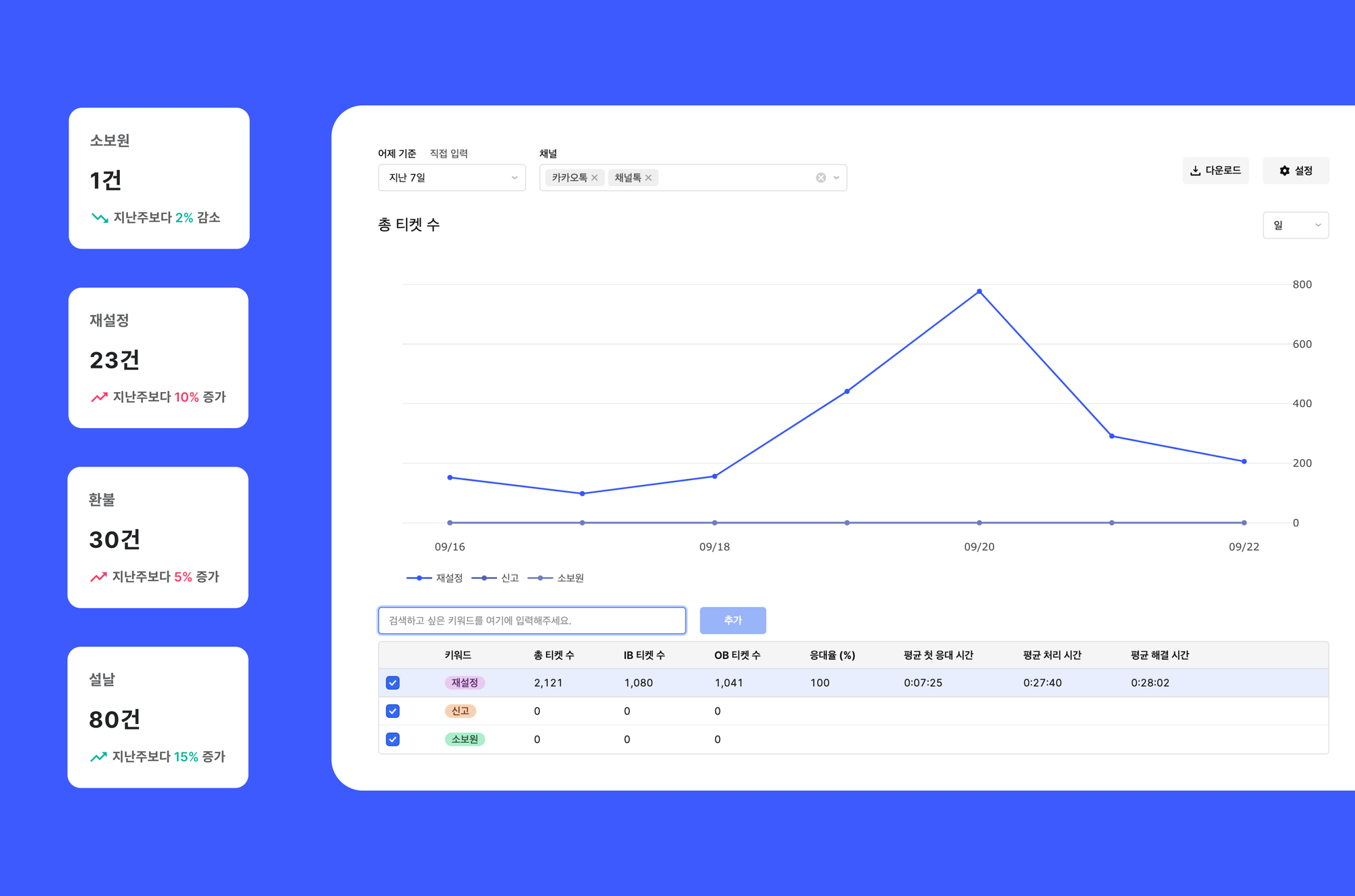Uncheck the 재설정 keyword row checkbox

[x=393, y=683]
